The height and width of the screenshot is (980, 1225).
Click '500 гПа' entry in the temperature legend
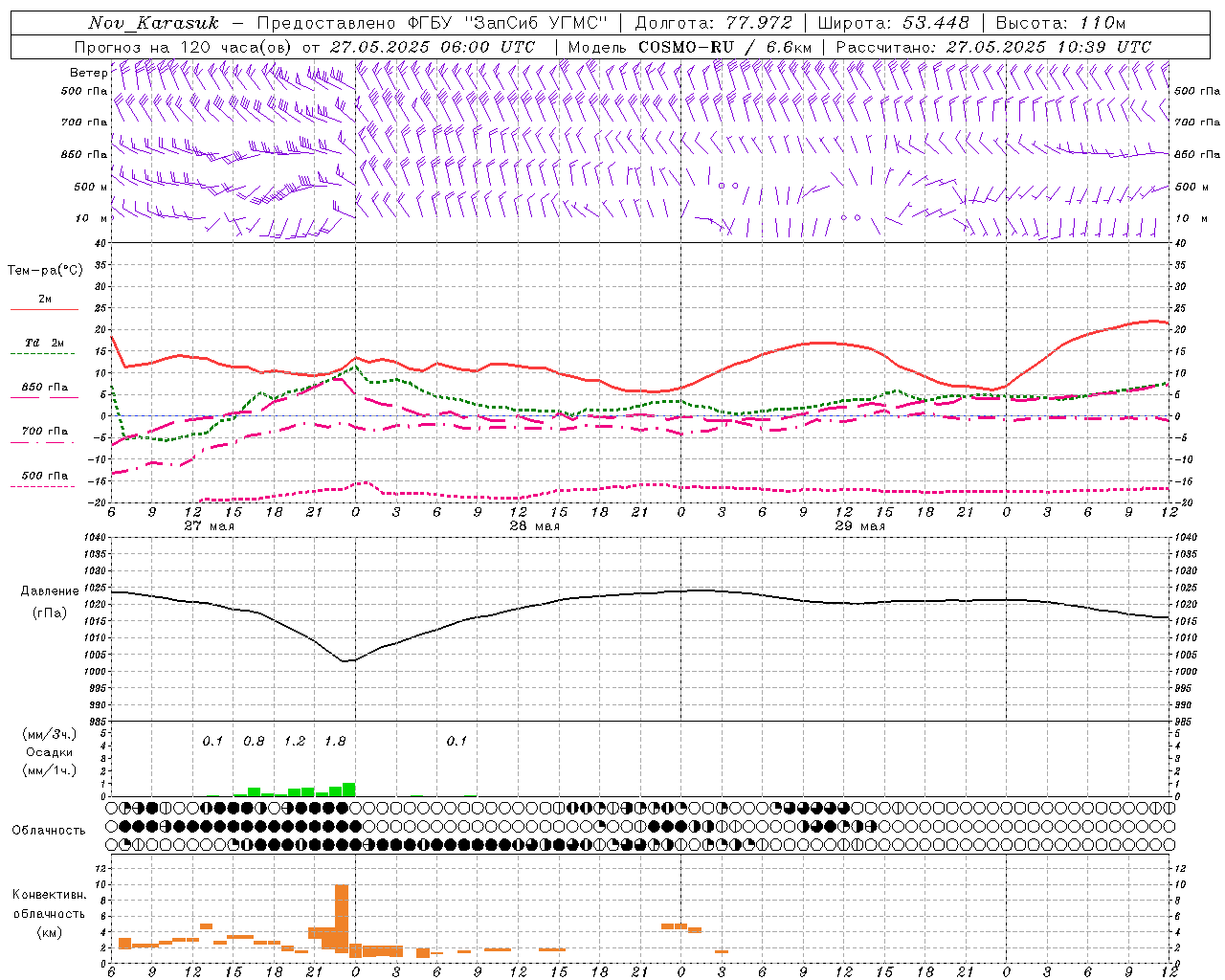[x=44, y=476]
